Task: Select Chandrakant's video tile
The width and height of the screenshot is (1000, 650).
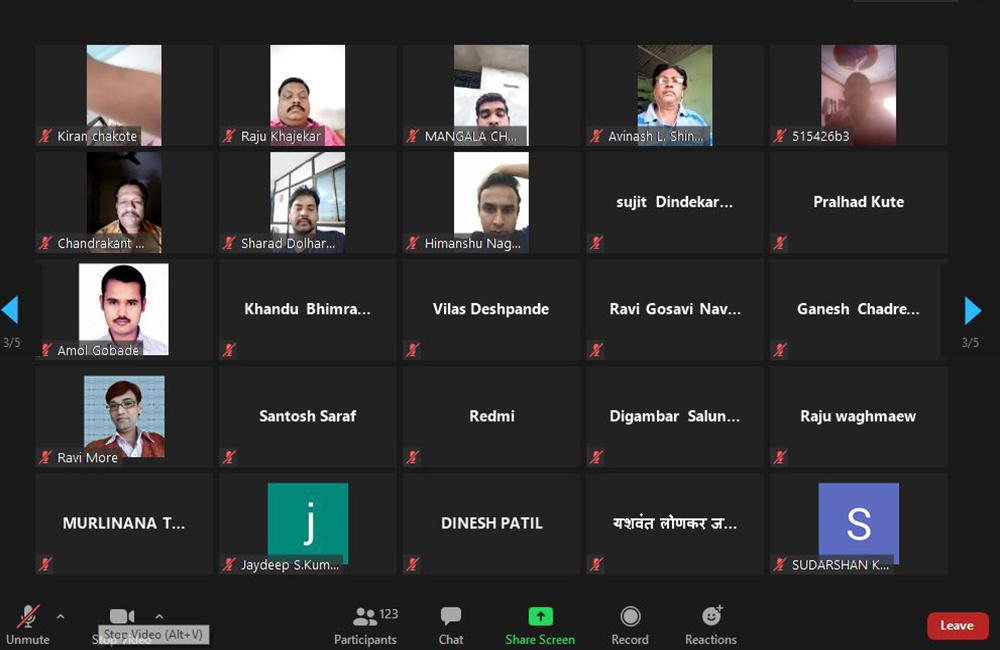Action: click(124, 202)
